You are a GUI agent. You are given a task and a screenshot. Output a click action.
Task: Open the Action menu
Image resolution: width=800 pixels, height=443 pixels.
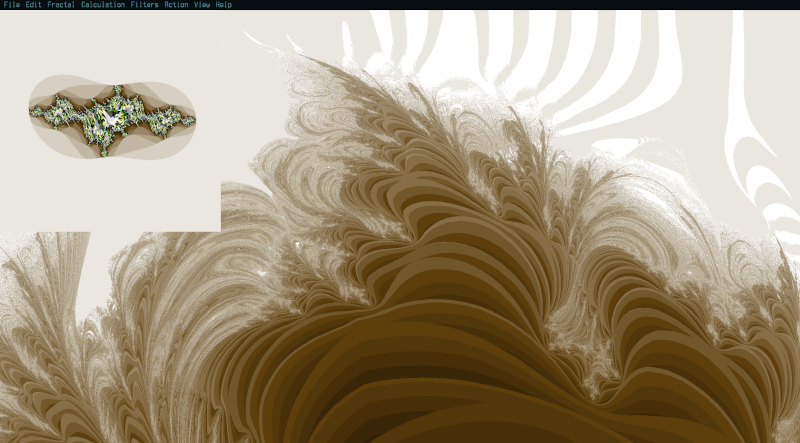coord(176,5)
